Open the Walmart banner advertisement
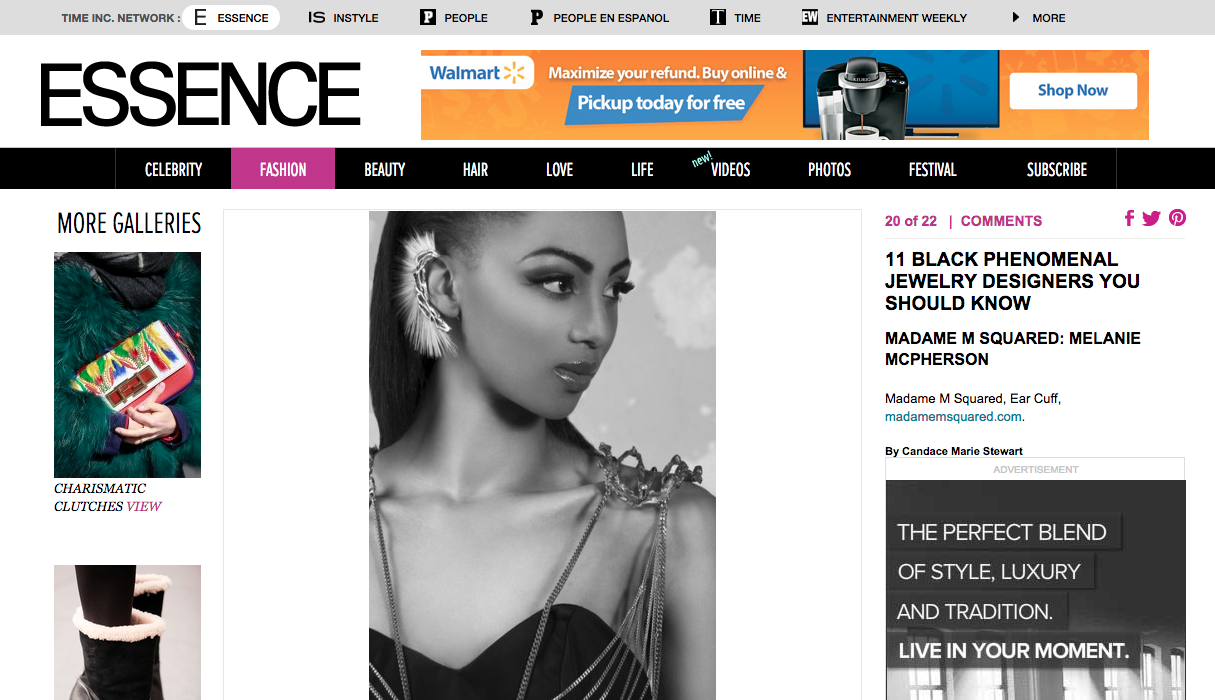 (784, 95)
